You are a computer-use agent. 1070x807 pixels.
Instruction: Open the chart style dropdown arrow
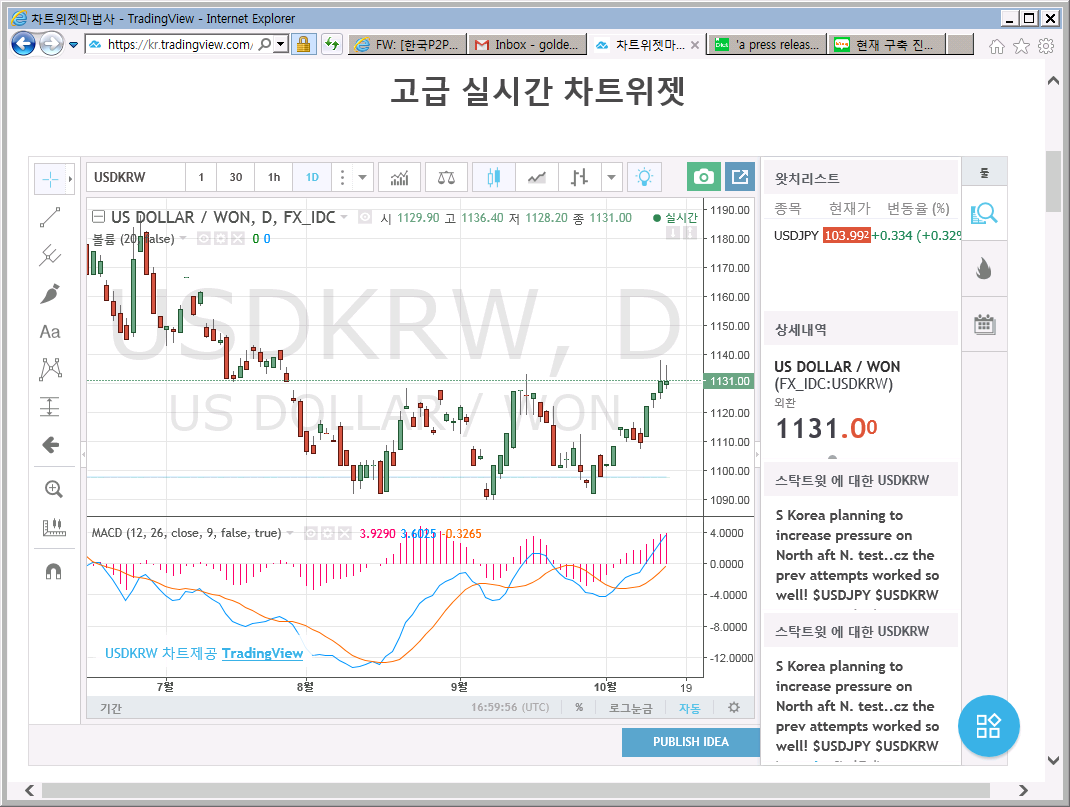[x=611, y=177]
